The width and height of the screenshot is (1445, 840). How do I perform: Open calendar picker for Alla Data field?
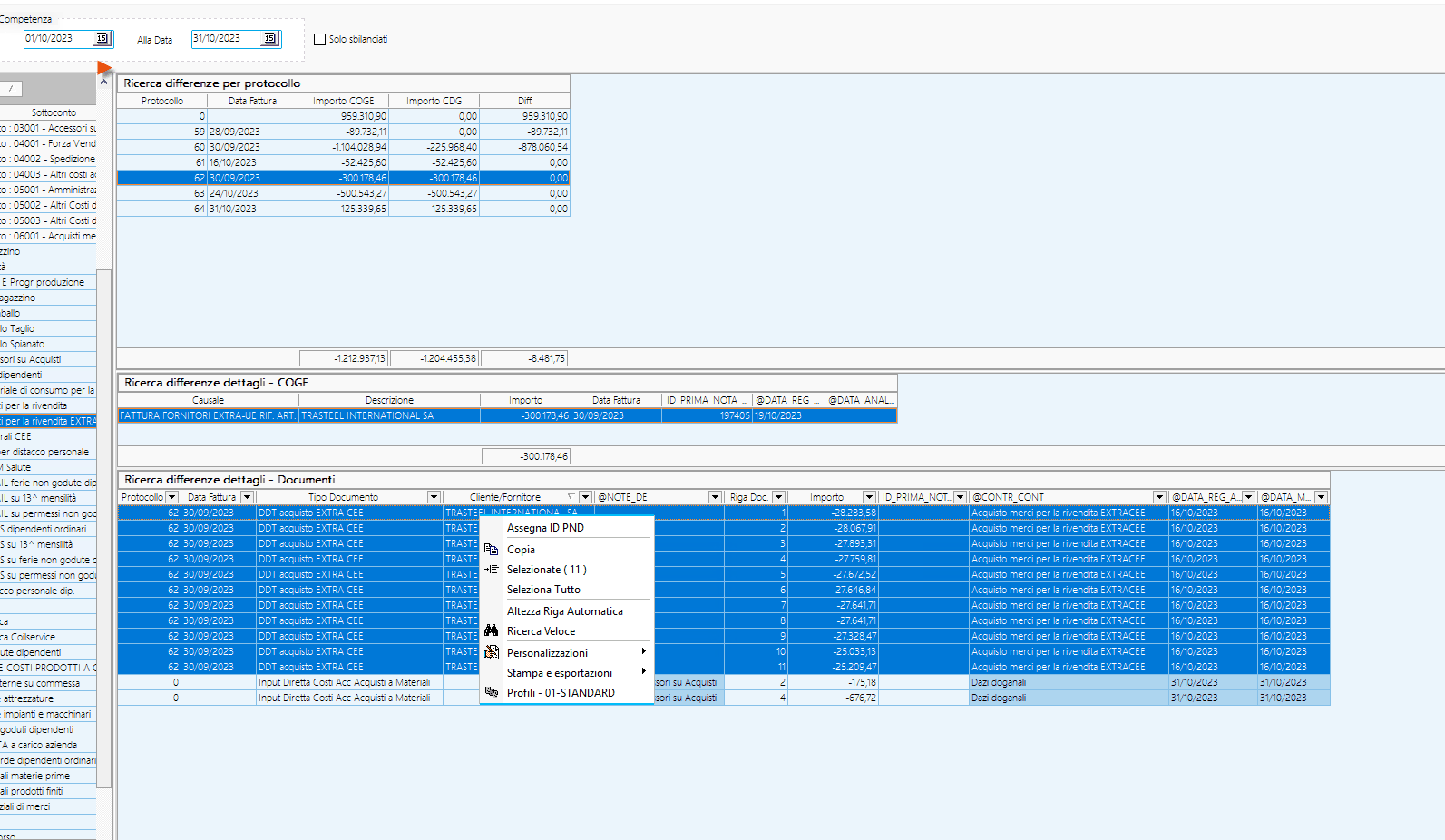click(x=269, y=38)
